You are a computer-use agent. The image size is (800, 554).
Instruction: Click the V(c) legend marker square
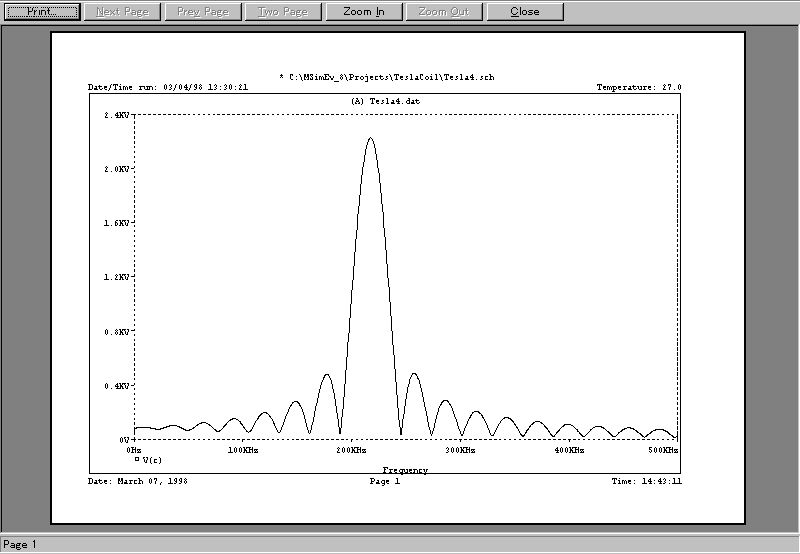pos(137,459)
